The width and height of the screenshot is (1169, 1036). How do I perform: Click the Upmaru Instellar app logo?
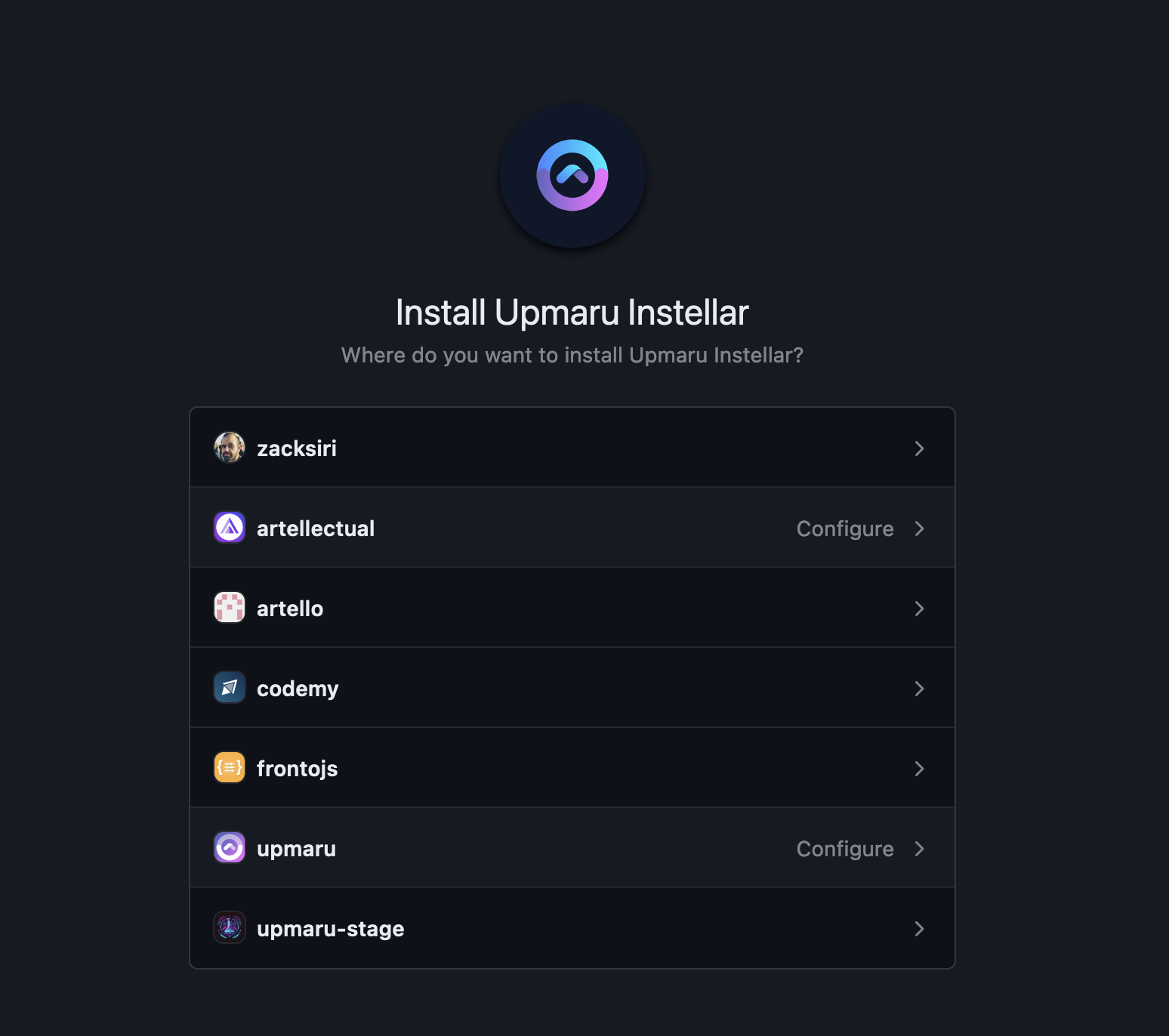[572, 174]
